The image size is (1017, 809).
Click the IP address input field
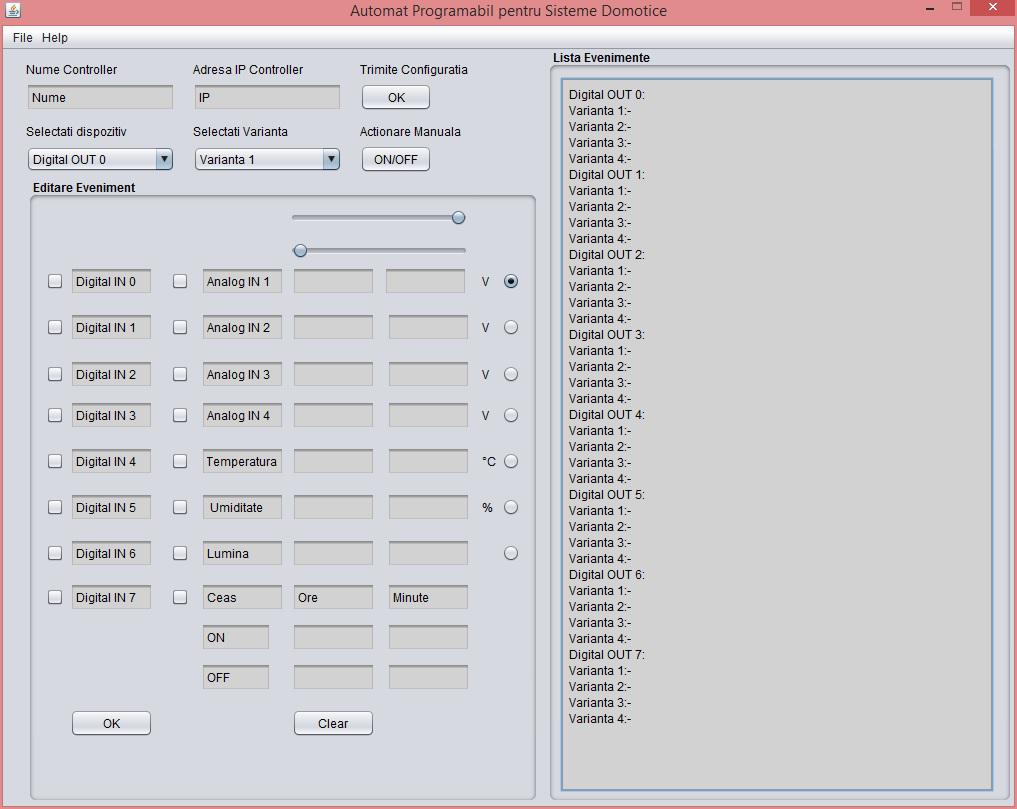(x=266, y=97)
